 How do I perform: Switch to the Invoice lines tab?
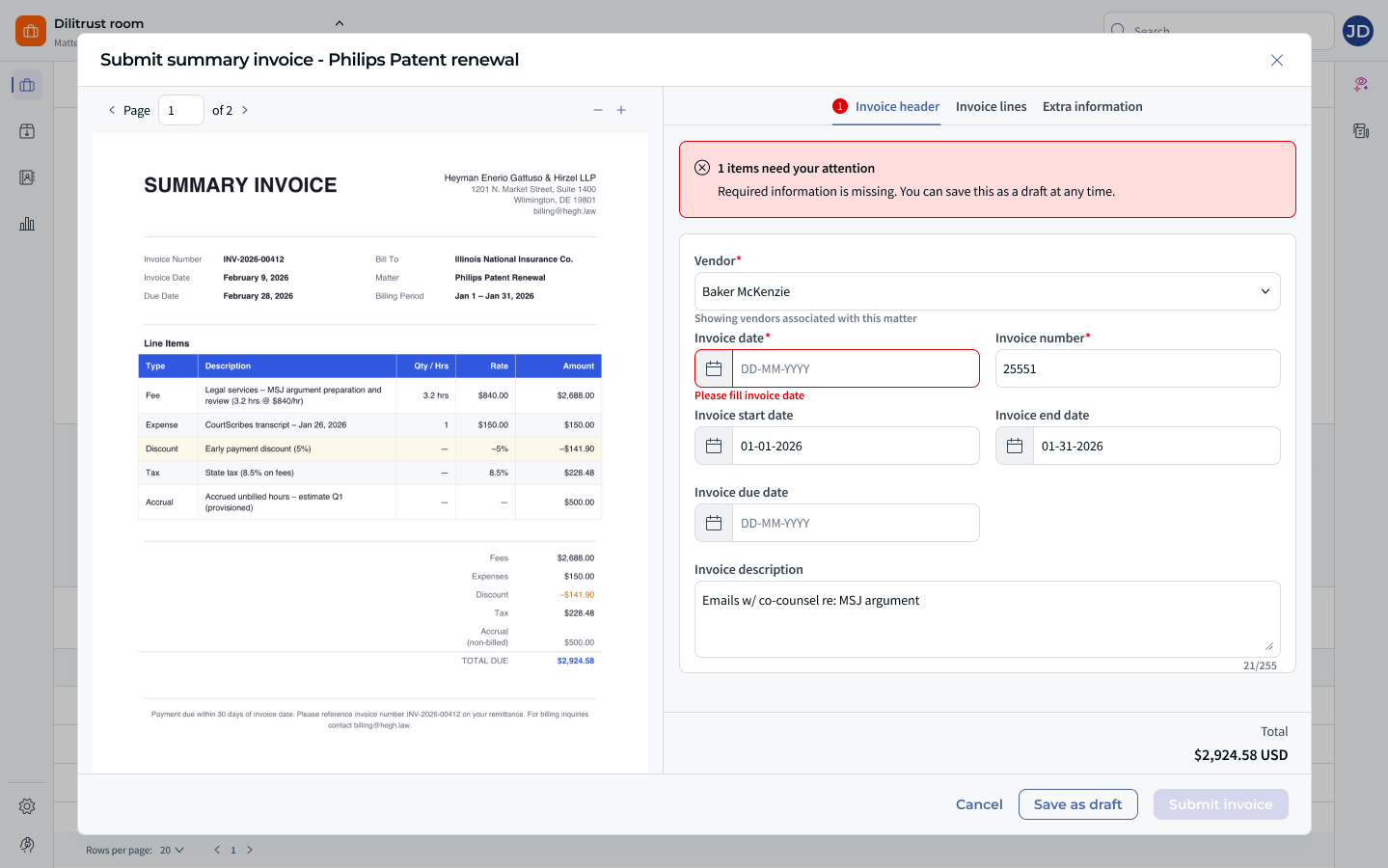pos(992,106)
